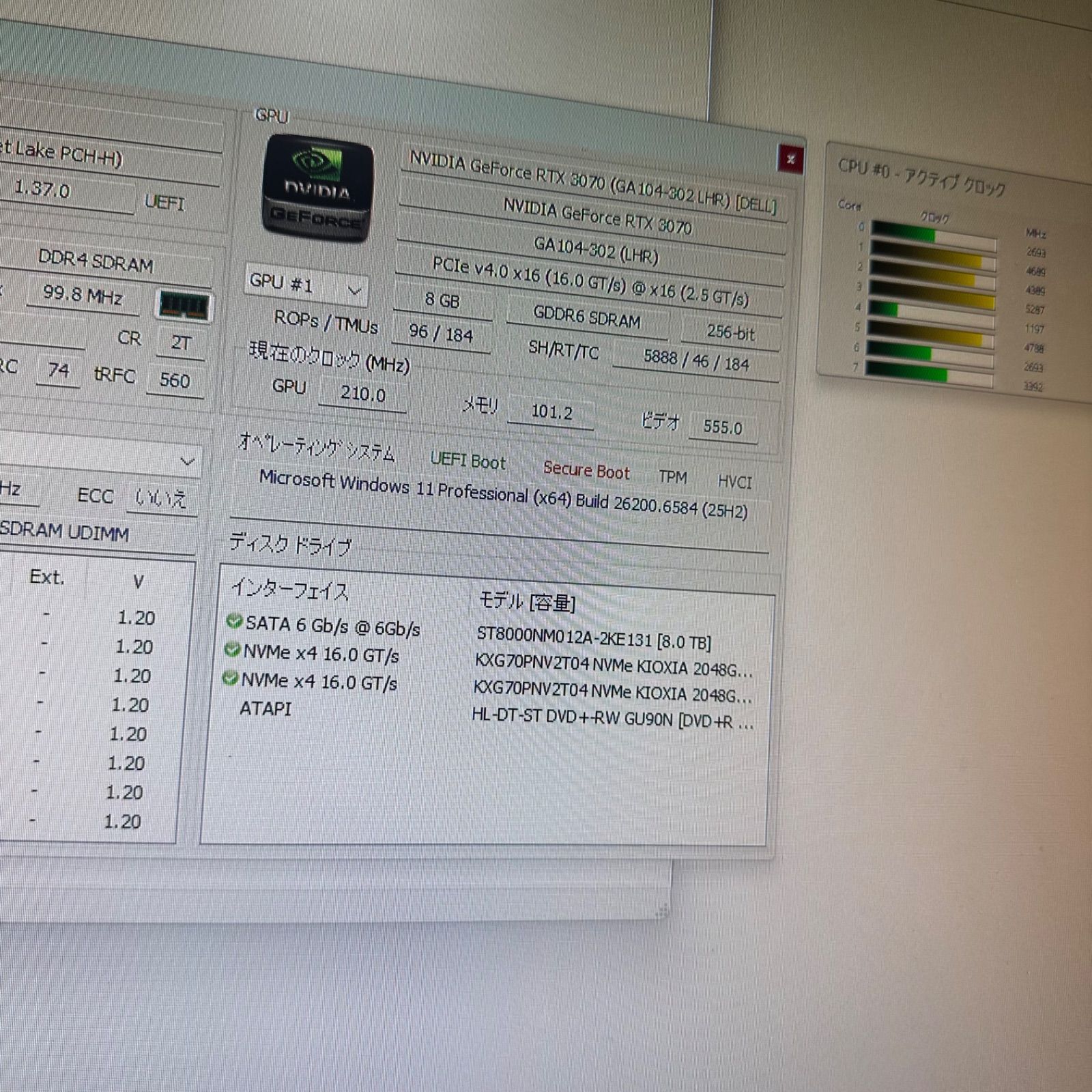The image size is (1092, 1092).
Task: Click the 8 GB video memory field
Action: click(x=442, y=300)
